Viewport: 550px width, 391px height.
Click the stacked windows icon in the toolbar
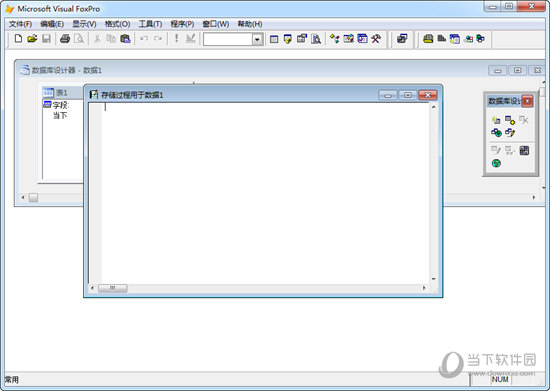[x=402, y=39]
